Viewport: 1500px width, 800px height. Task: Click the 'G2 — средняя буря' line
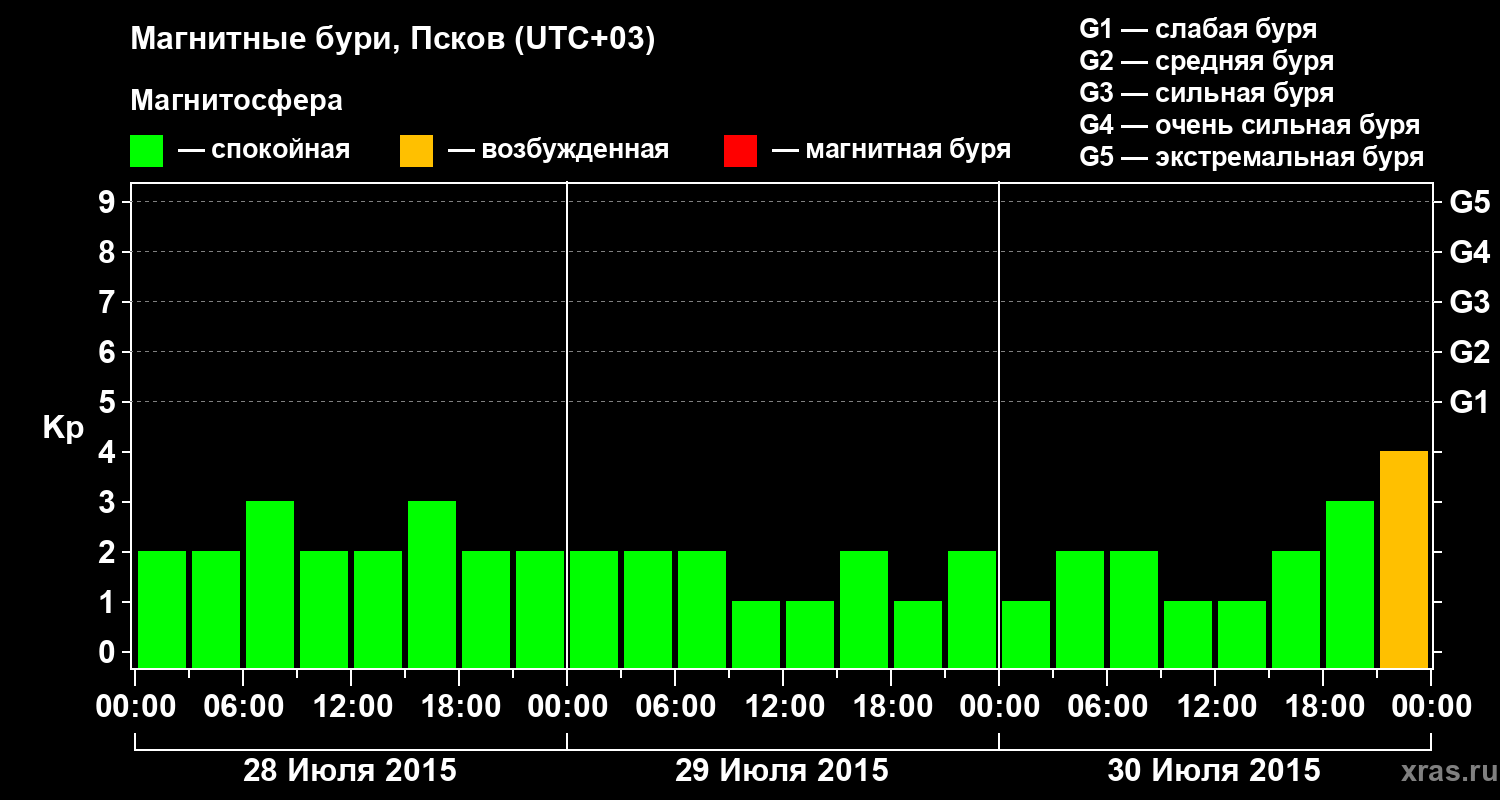pyautogui.click(x=1207, y=61)
